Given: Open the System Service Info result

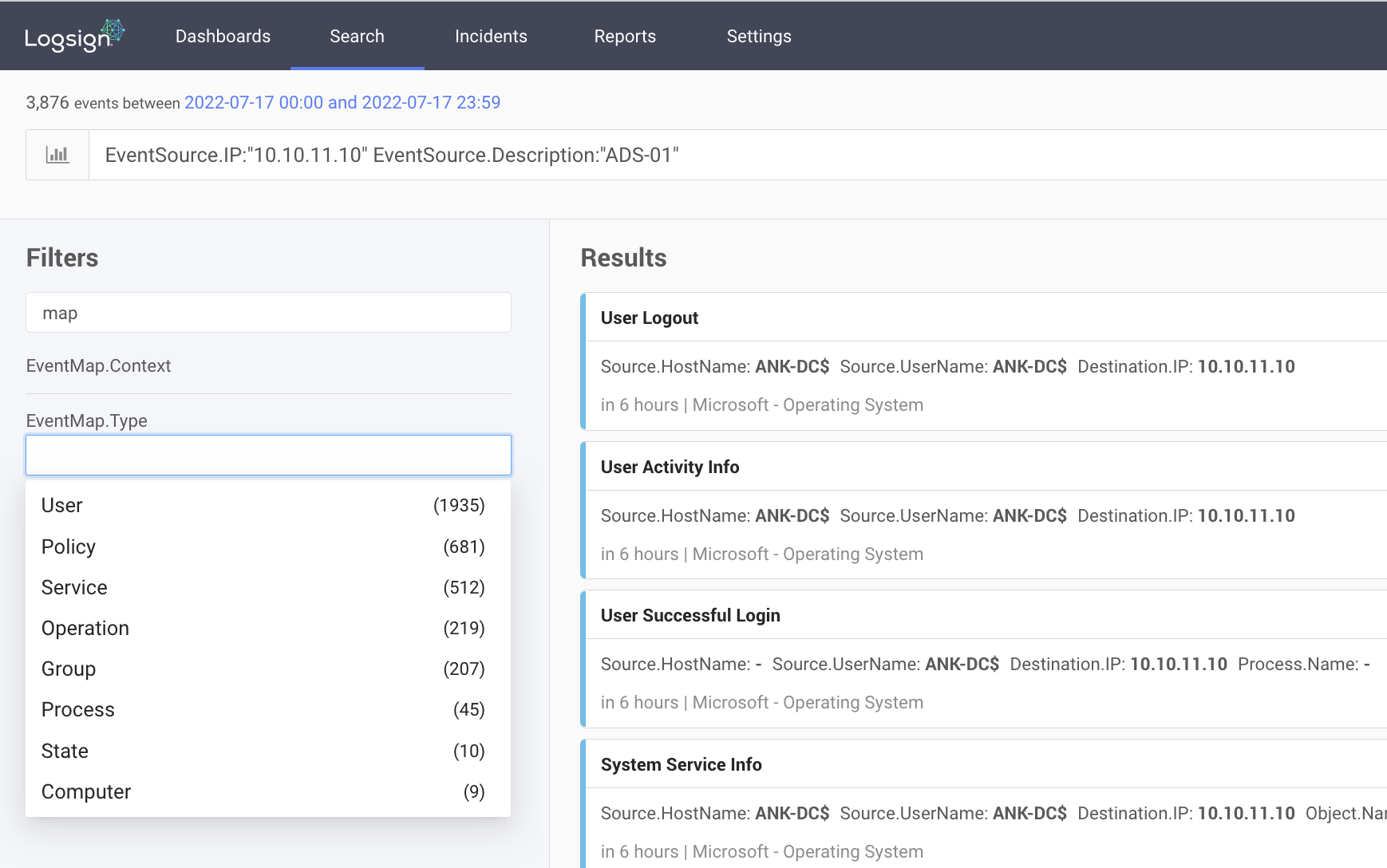Looking at the screenshot, I should coord(681,764).
